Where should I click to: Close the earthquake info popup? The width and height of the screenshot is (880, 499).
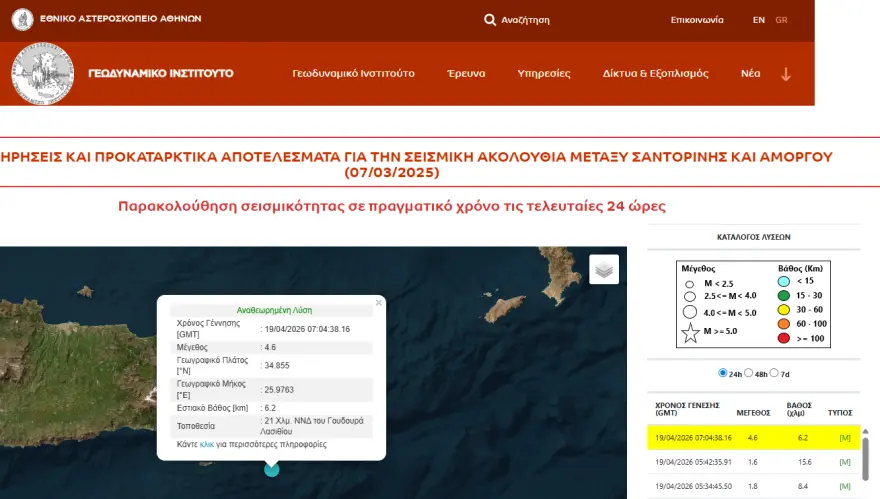[x=379, y=302]
